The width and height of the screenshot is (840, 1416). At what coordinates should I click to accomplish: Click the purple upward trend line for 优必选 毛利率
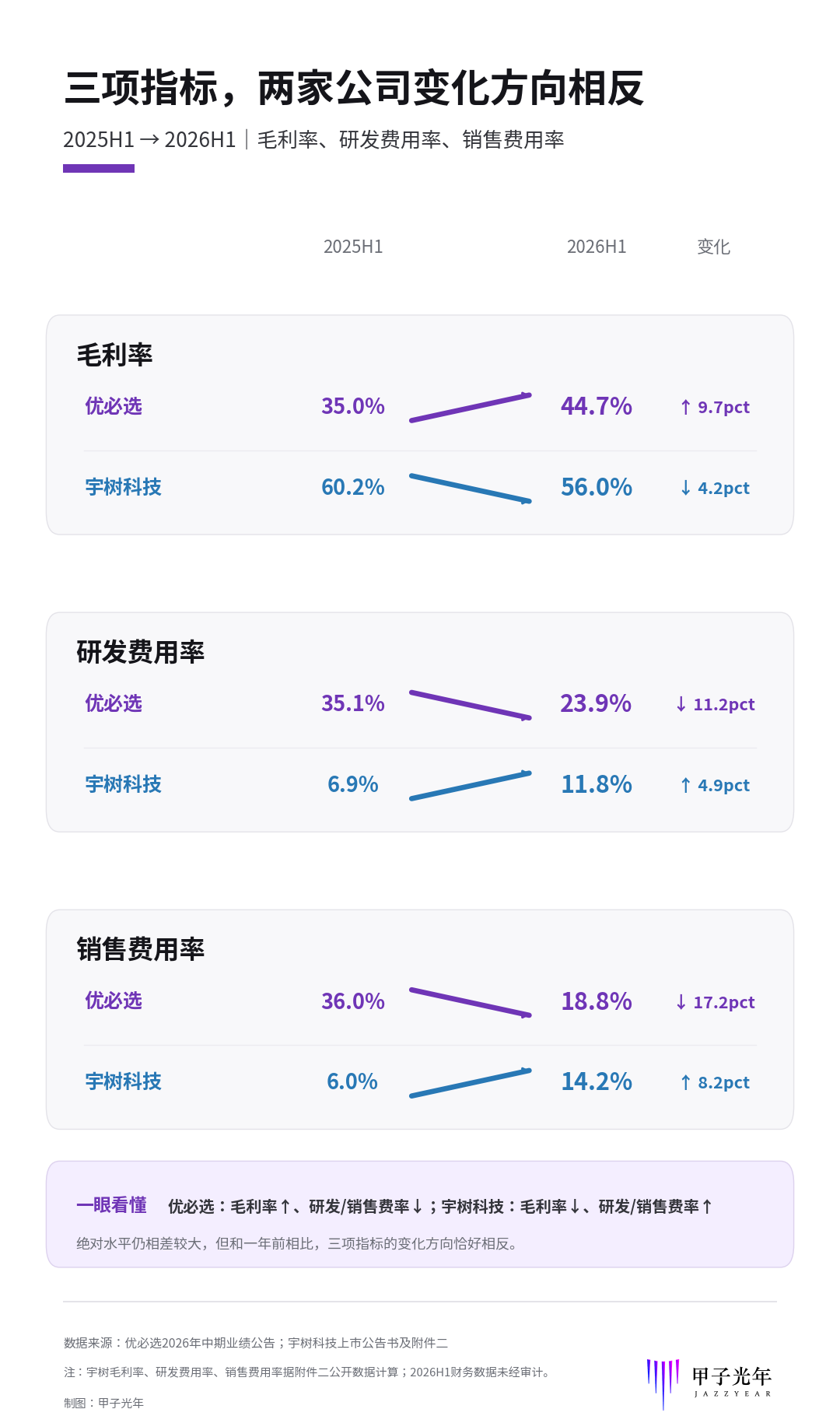(471, 408)
